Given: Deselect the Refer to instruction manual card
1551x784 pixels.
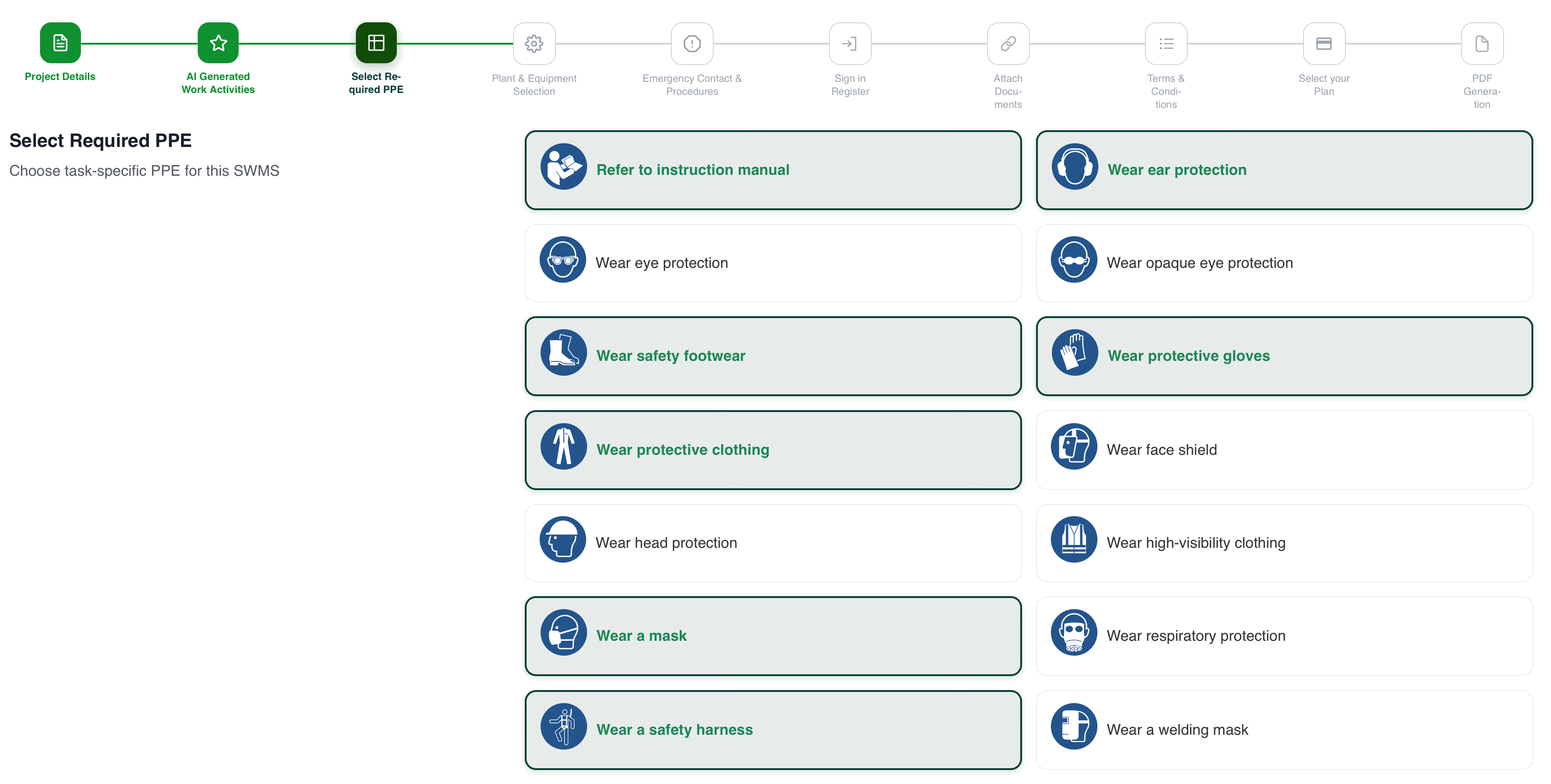Looking at the screenshot, I should 773,170.
